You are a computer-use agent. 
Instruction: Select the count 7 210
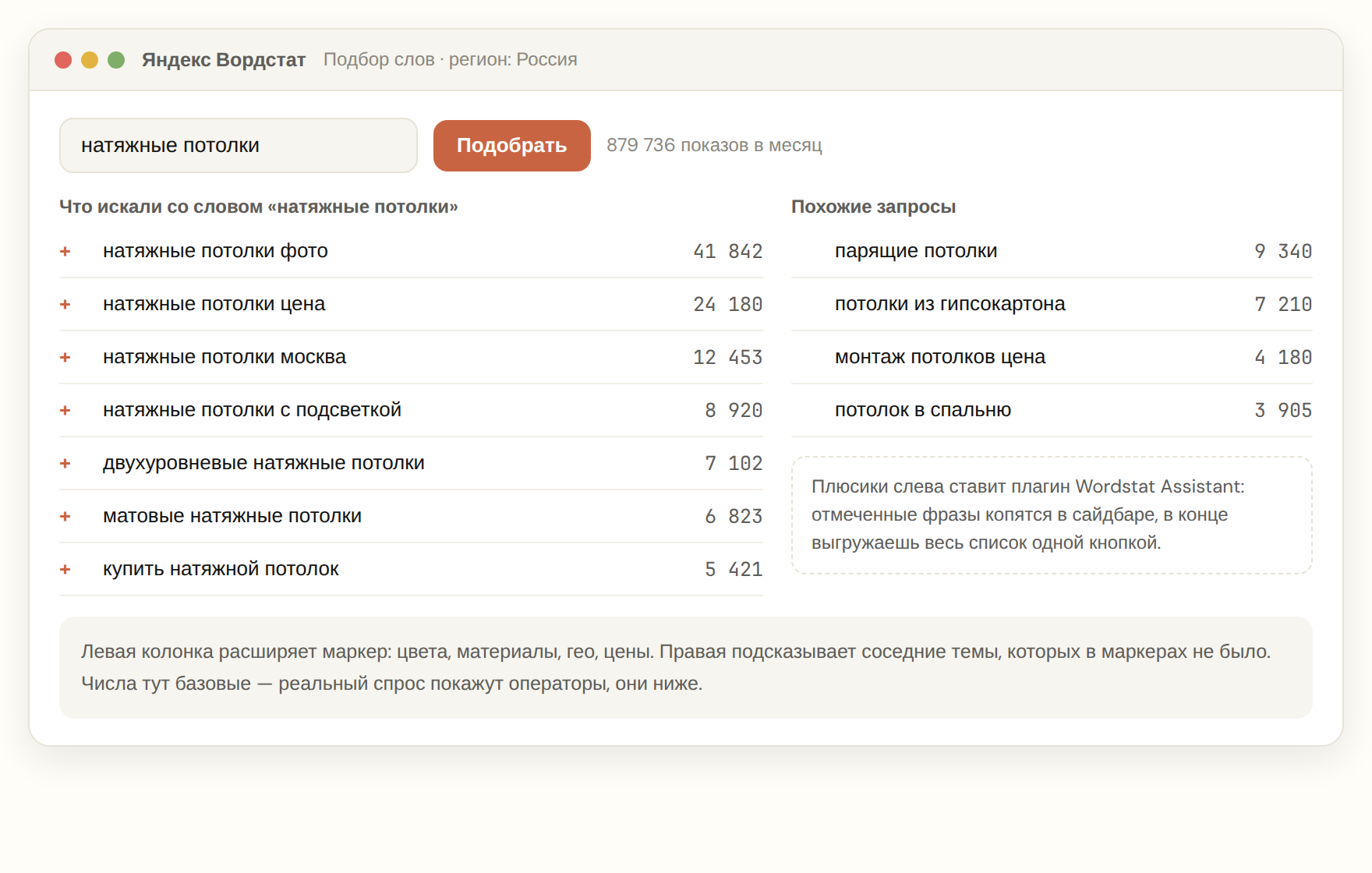pyautogui.click(x=1283, y=304)
